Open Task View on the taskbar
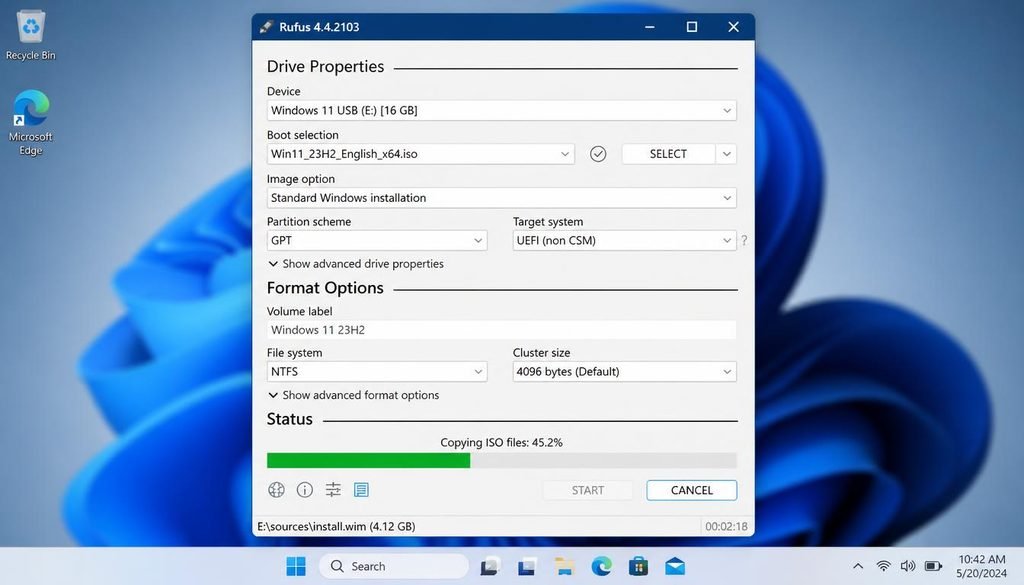 click(x=490, y=566)
